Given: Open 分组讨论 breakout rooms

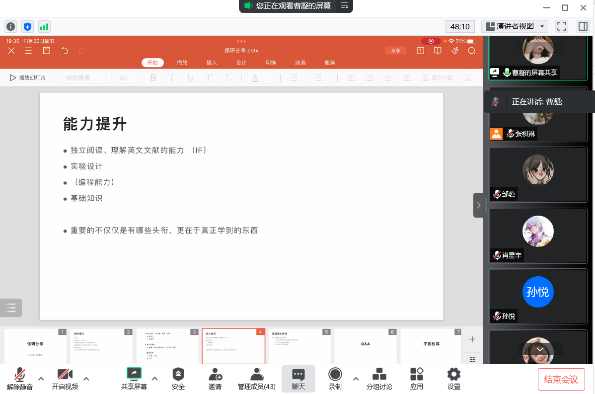Looking at the screenshot, I should coord(379,379).
